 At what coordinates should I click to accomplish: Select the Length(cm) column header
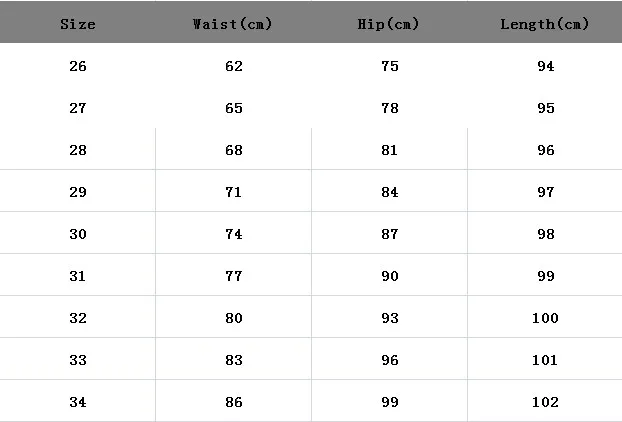click(544, 24)
